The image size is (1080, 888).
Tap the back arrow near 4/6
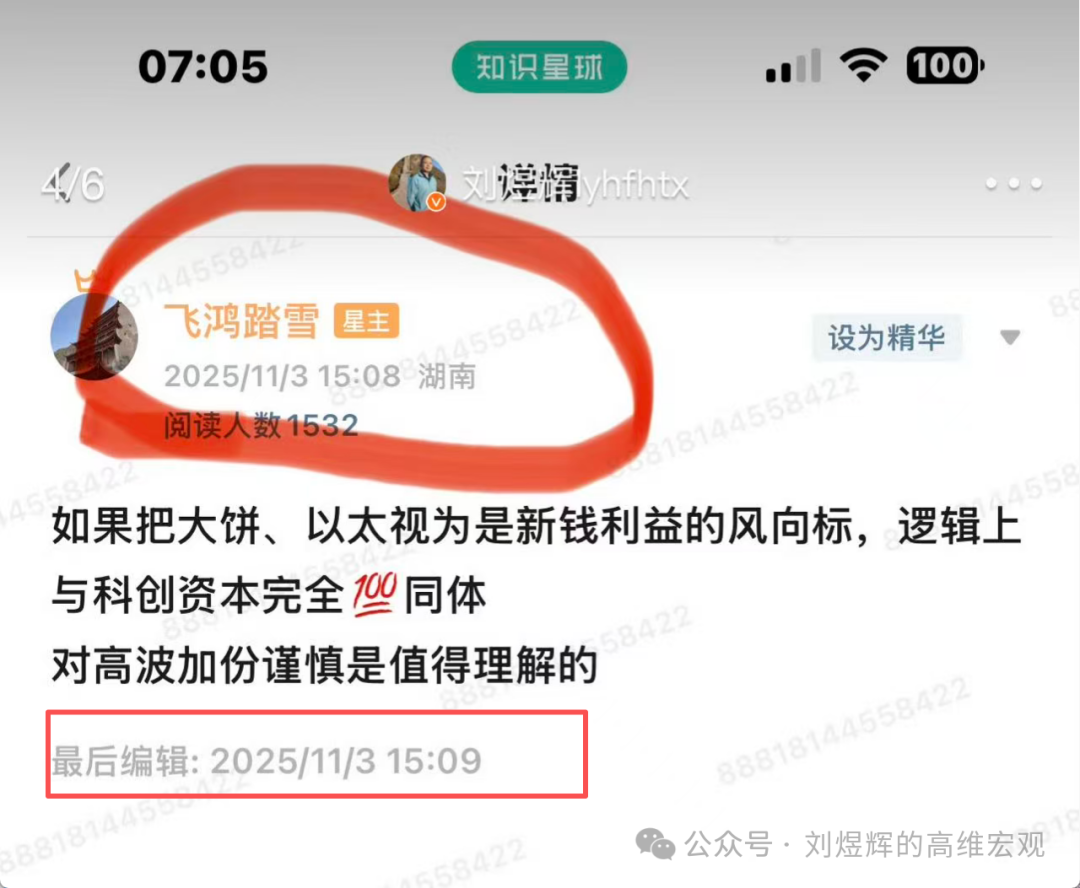(61, 183)
